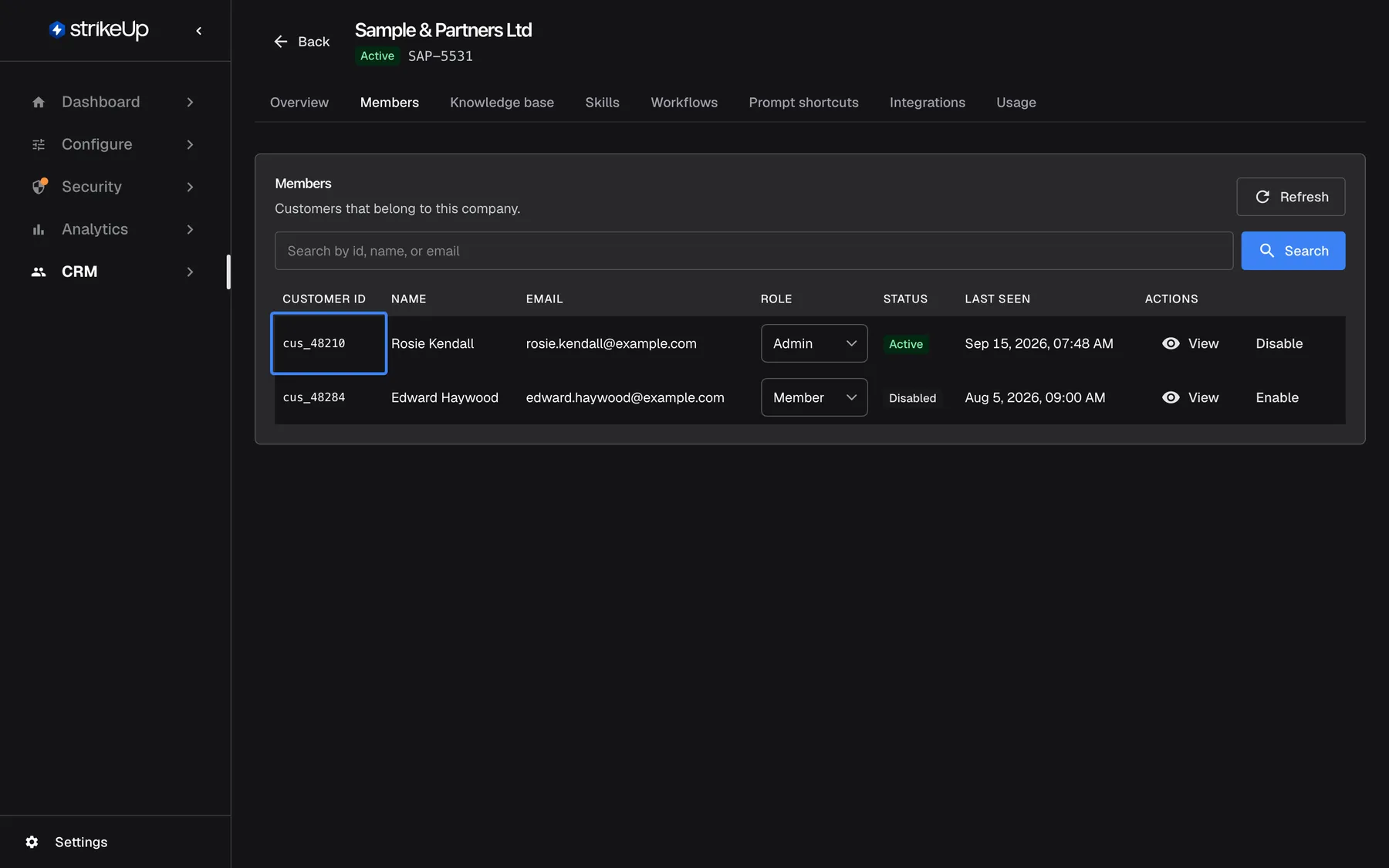Switch to the Overview tab
The height and width of the screenshot is (868, 1389).
tap(299, 103)
